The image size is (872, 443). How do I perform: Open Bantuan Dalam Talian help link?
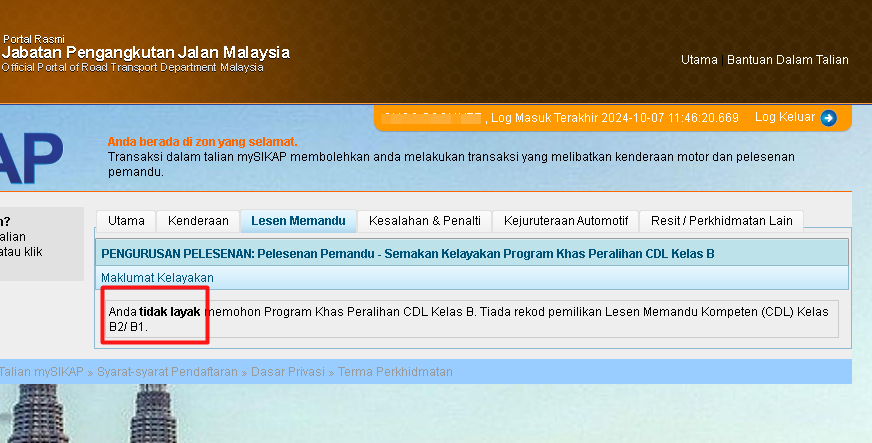click(787, 59)
